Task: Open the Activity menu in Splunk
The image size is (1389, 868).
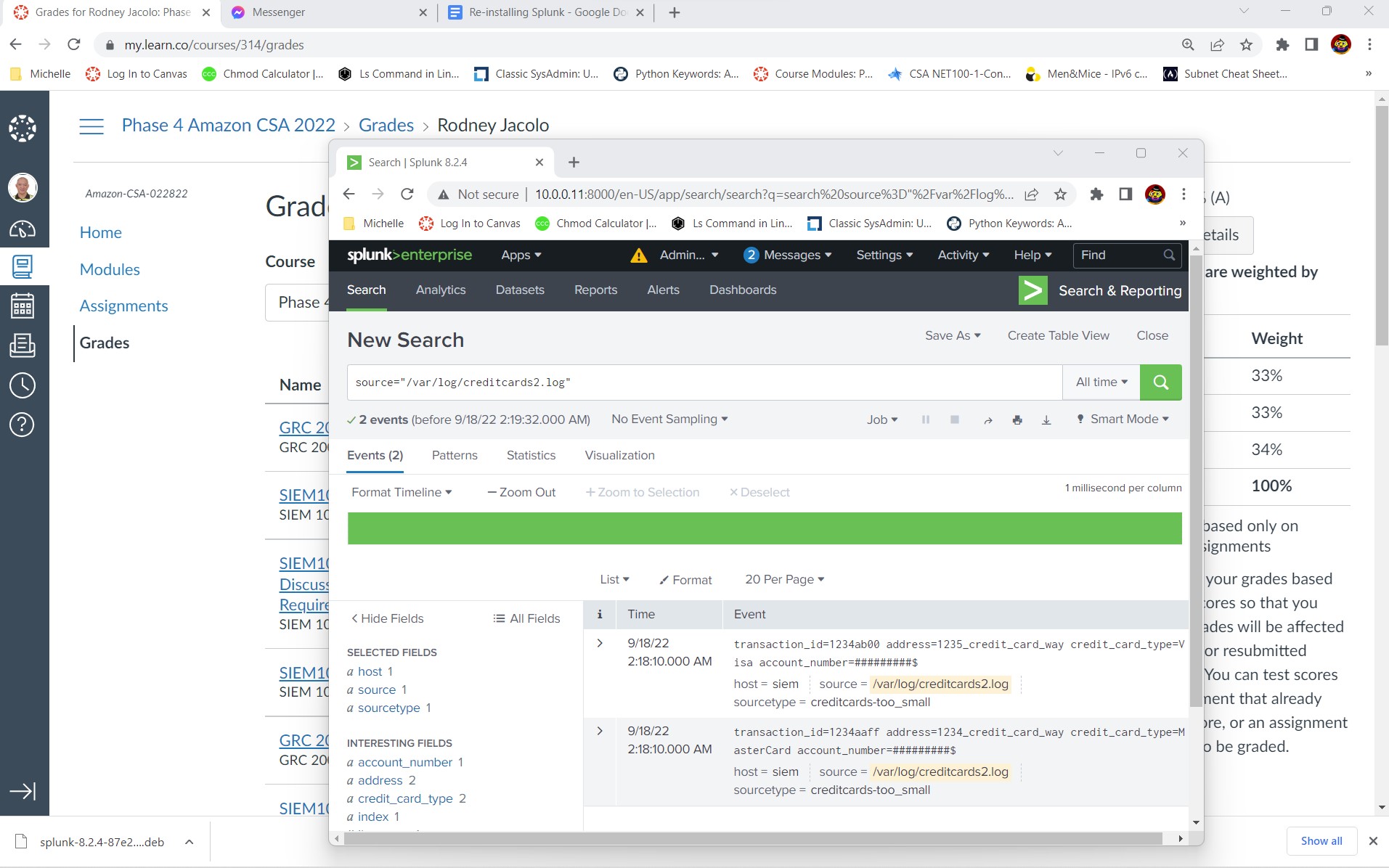Action: (x=961, y=255)
